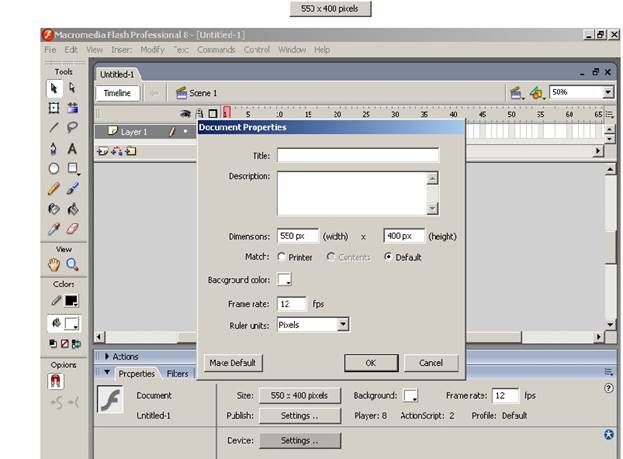Click the OK button
The width and height of the screenshot is (623, 459).
click(371, 363)
